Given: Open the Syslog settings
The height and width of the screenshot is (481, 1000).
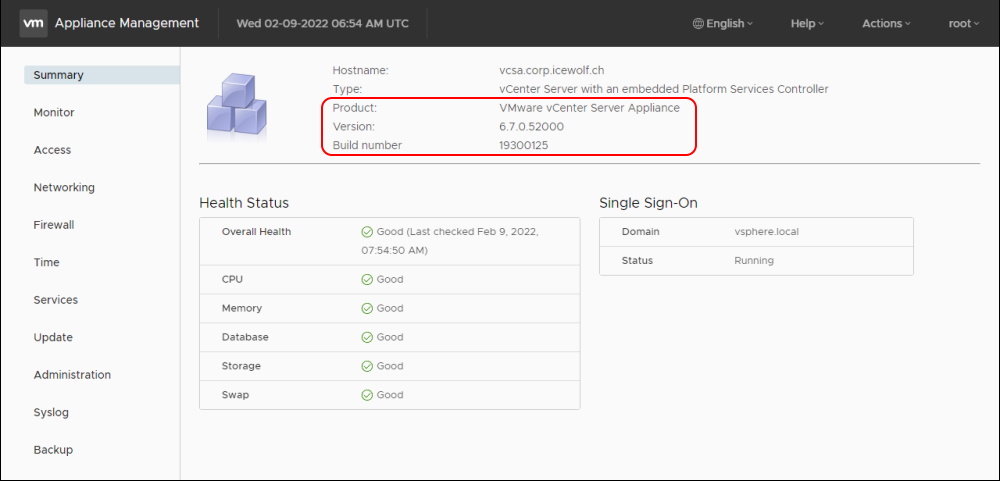Looking at the screenshot, I should 51,412.
